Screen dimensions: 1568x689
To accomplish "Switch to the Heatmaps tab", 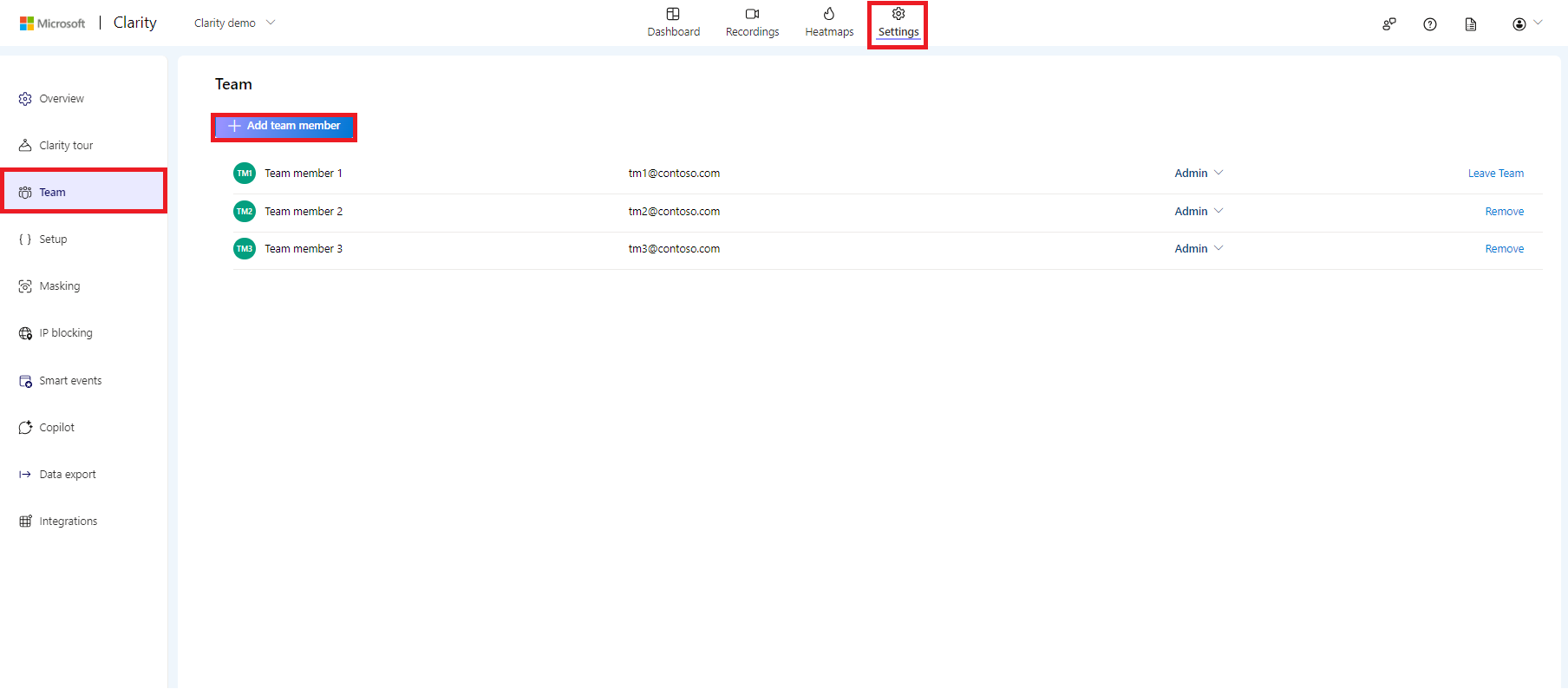I will [x=829, y=23].
